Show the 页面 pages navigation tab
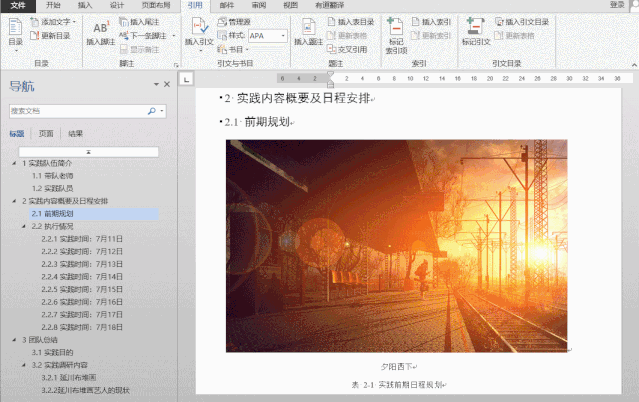The image size is (639, 402). (x=46, y=134)
